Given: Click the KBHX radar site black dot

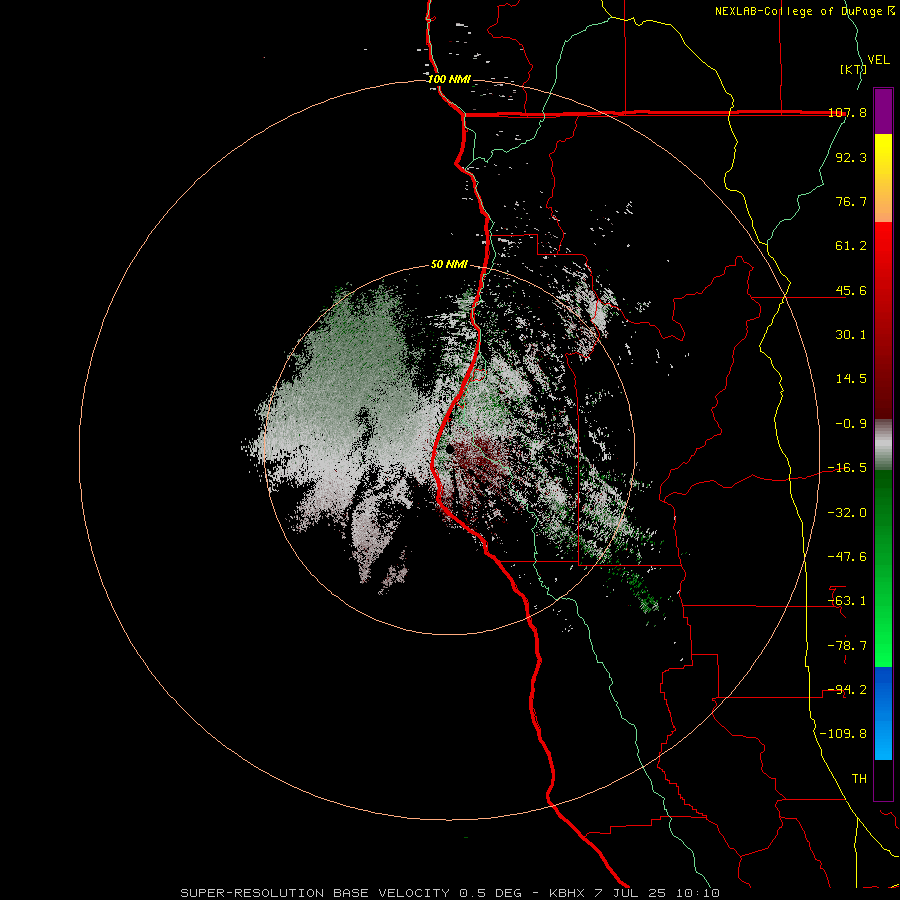Looking at the screenshot, I should coord(449,449).
